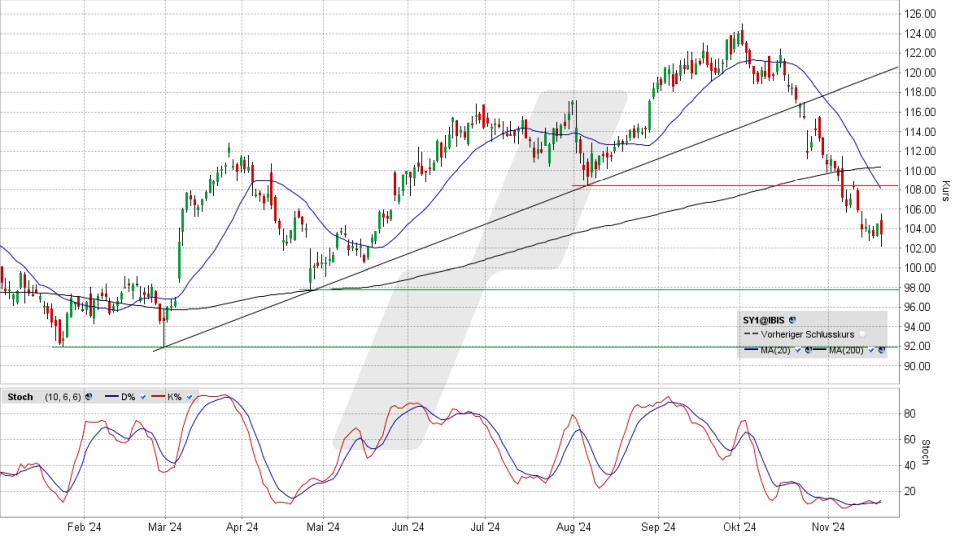Viewport: 960px width, 540px height.
Task: Select the Stoch parameters (10, 6, 6)
Action: 63,397
